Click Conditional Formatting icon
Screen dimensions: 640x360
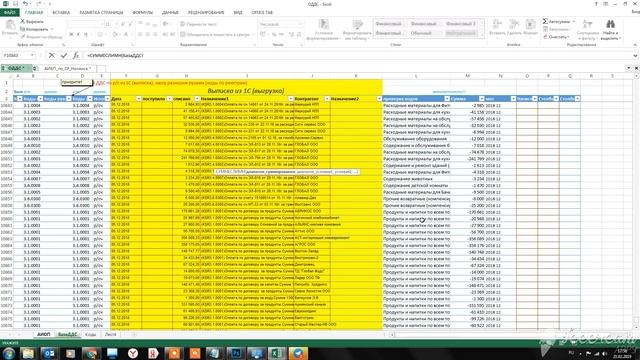(x=324, y=24)
